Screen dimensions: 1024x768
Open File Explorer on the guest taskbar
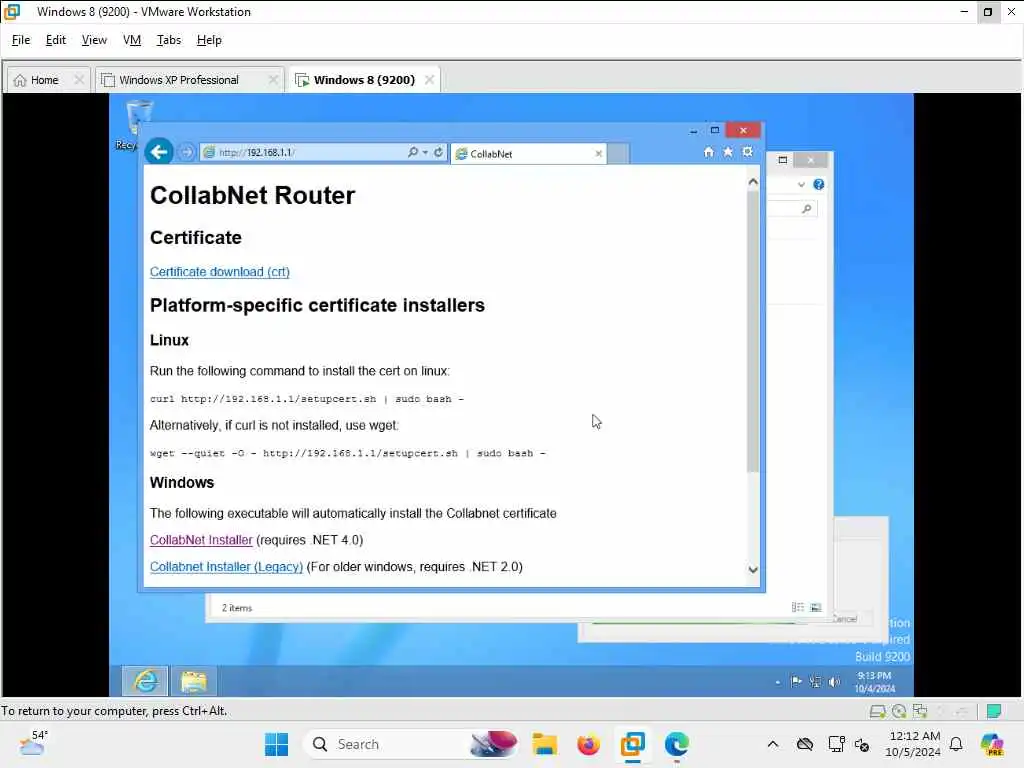tap(193, 681)
